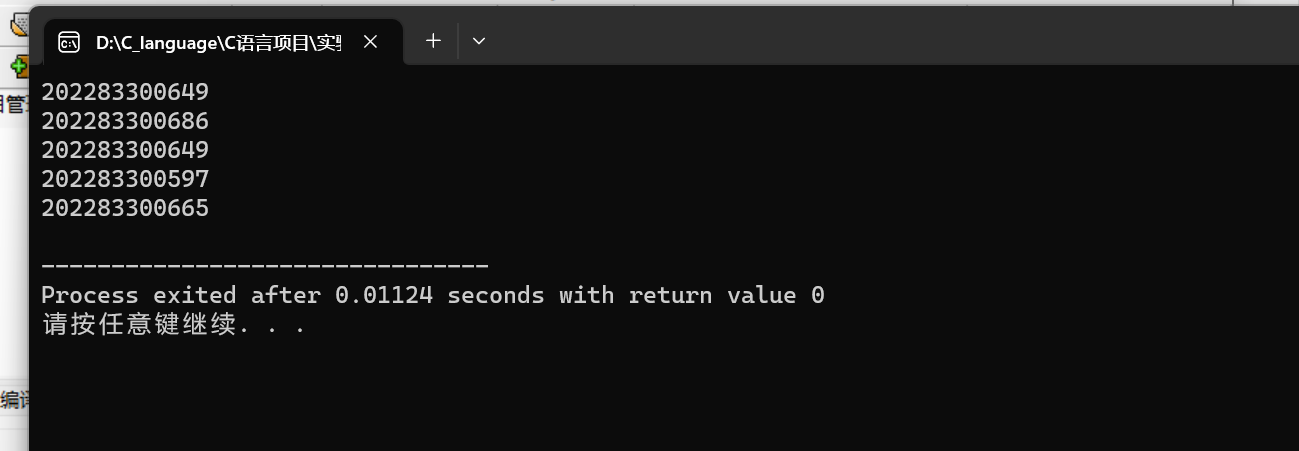Viewport: 1299px width, 451px height.
Task: Click the dashed separator line in output
Action: (x=265, y=266)
